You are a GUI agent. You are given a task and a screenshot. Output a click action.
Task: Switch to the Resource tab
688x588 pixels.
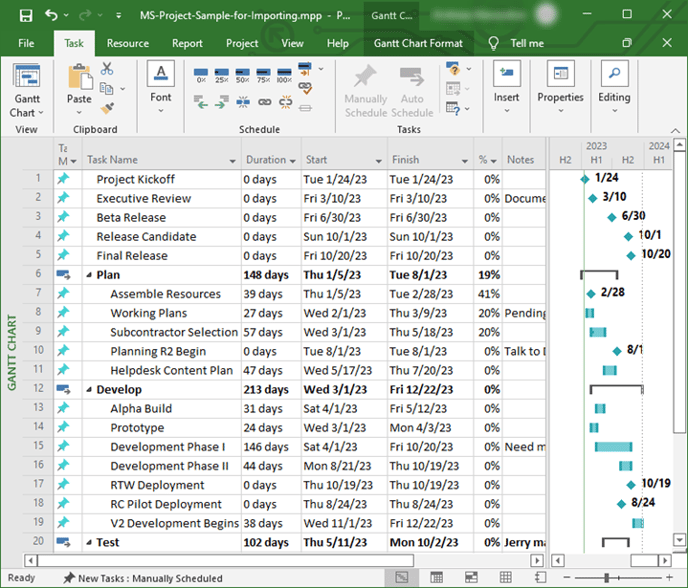(x=128, y=43)
